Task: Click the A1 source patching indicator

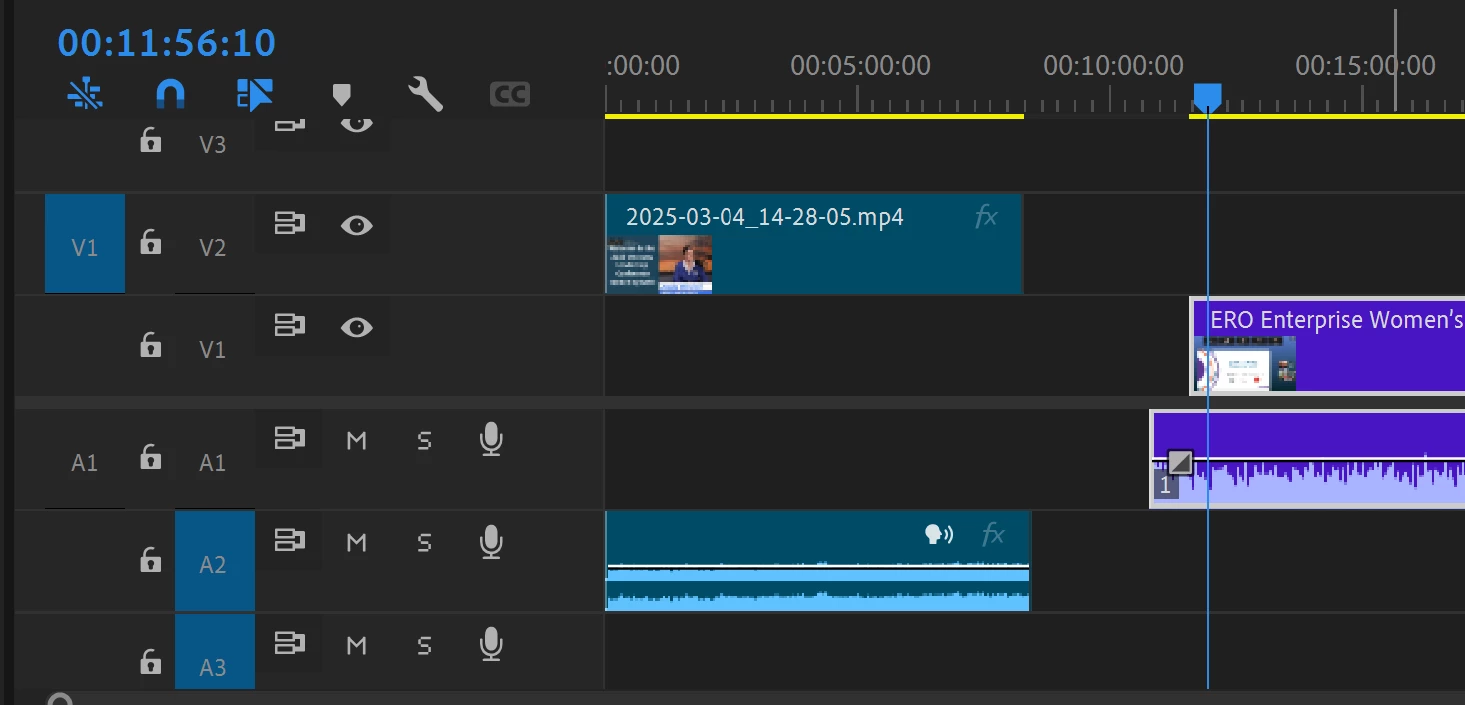Action: pos(85,462)
